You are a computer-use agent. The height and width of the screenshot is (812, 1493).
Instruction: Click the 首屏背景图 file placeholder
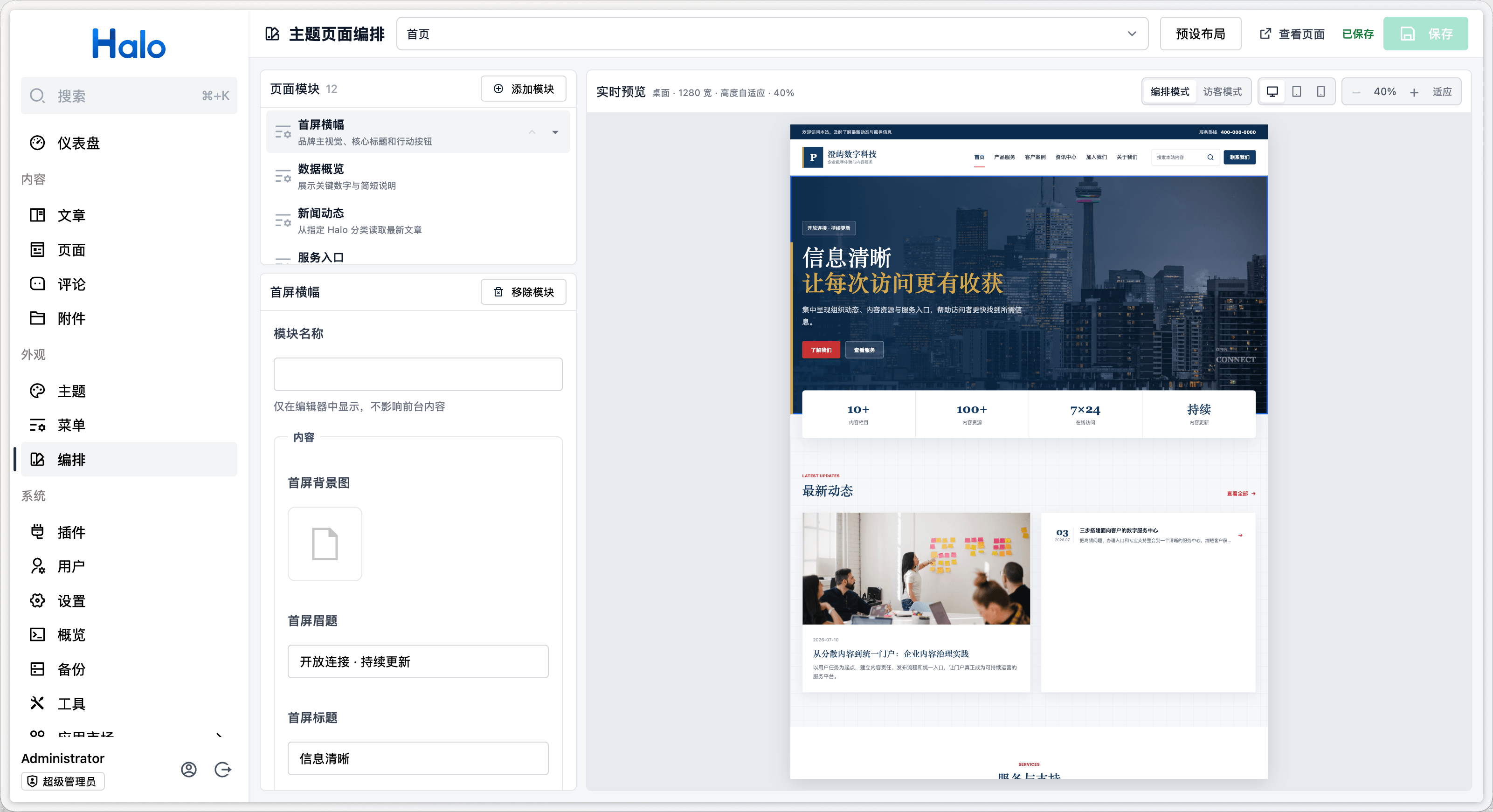tap(325, 544)
